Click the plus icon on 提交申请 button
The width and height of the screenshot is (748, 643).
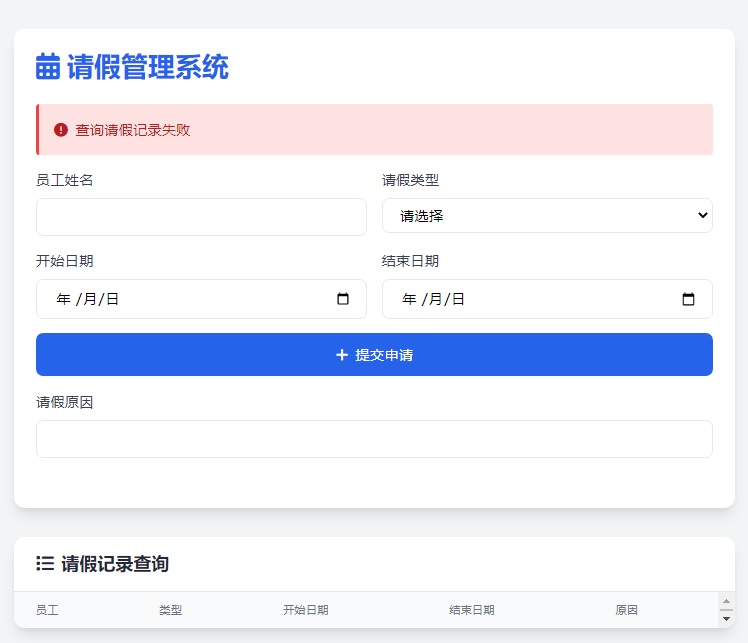click(x=342, y=354)
